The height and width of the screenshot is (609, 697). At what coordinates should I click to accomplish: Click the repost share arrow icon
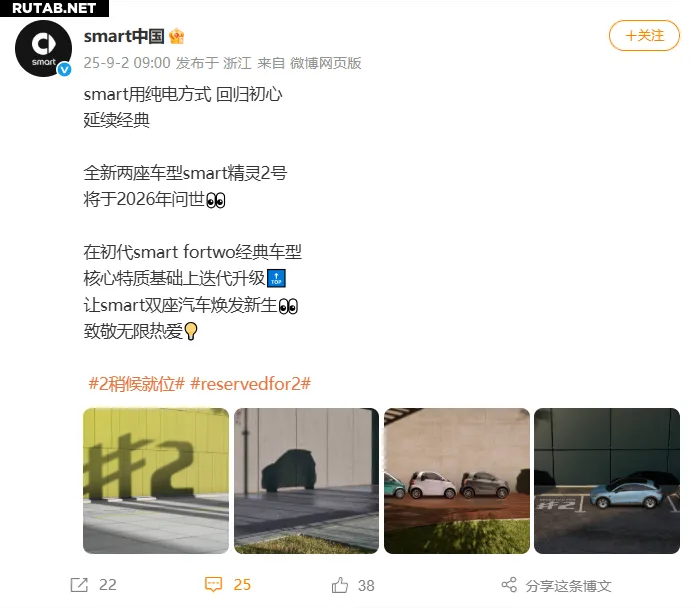tap(79, 585)
